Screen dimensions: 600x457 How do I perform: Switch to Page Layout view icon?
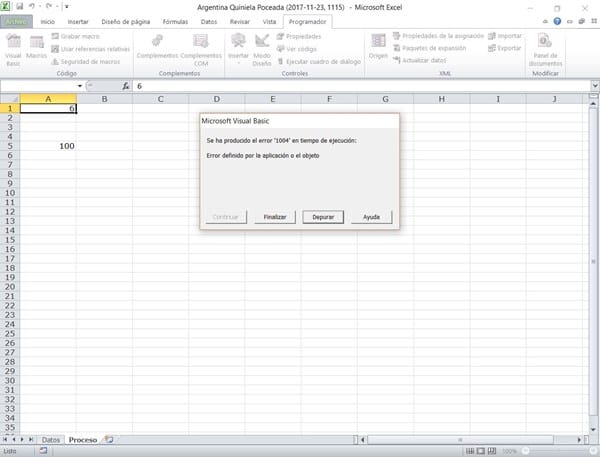[x=481, y=451]
